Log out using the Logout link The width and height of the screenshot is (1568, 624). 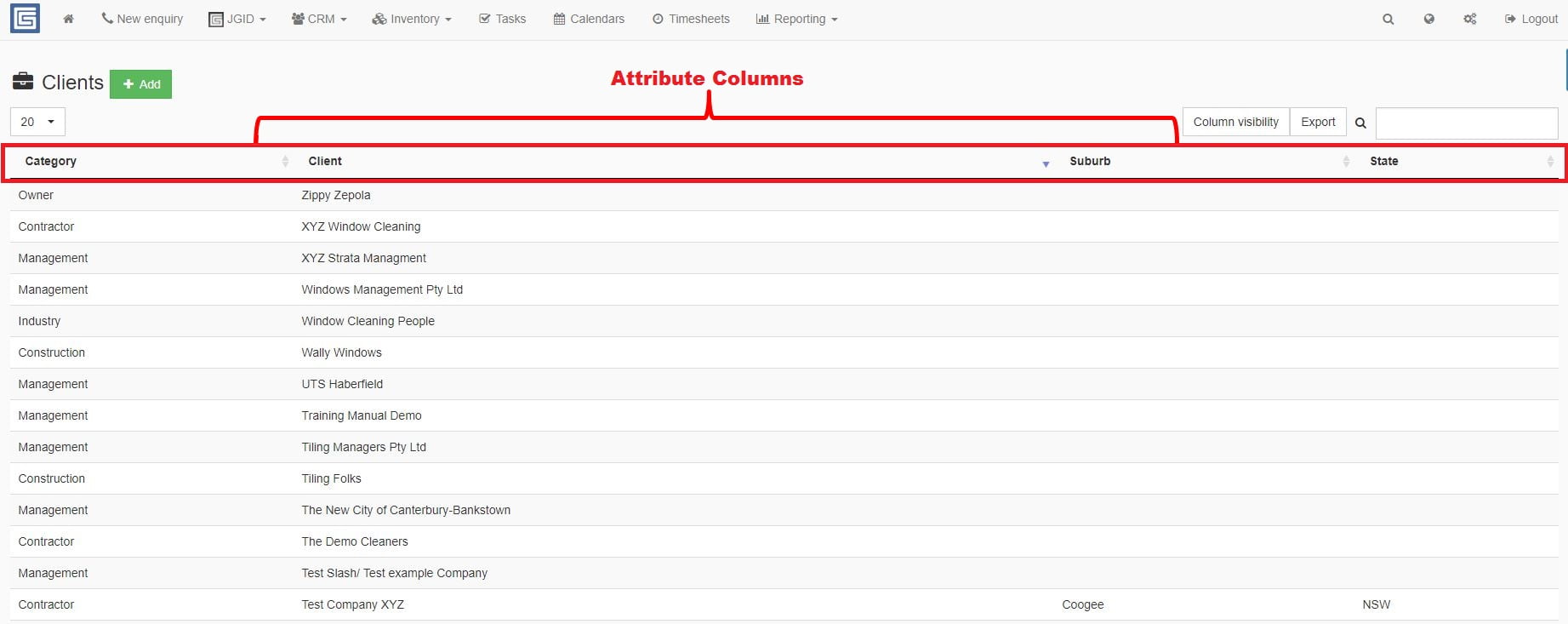pos(1531,19)
